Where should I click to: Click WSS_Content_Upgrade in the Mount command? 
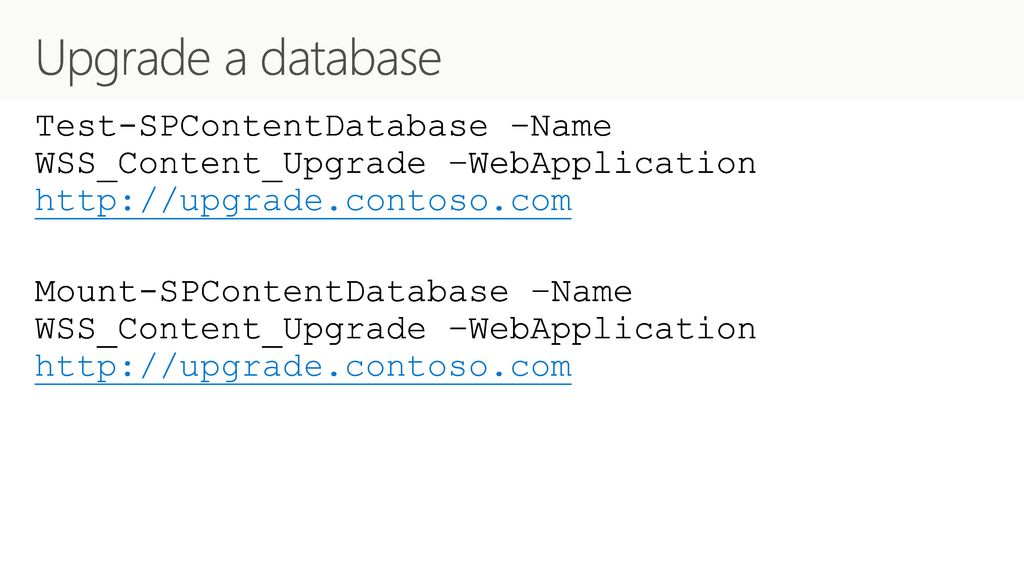[231, 330]
